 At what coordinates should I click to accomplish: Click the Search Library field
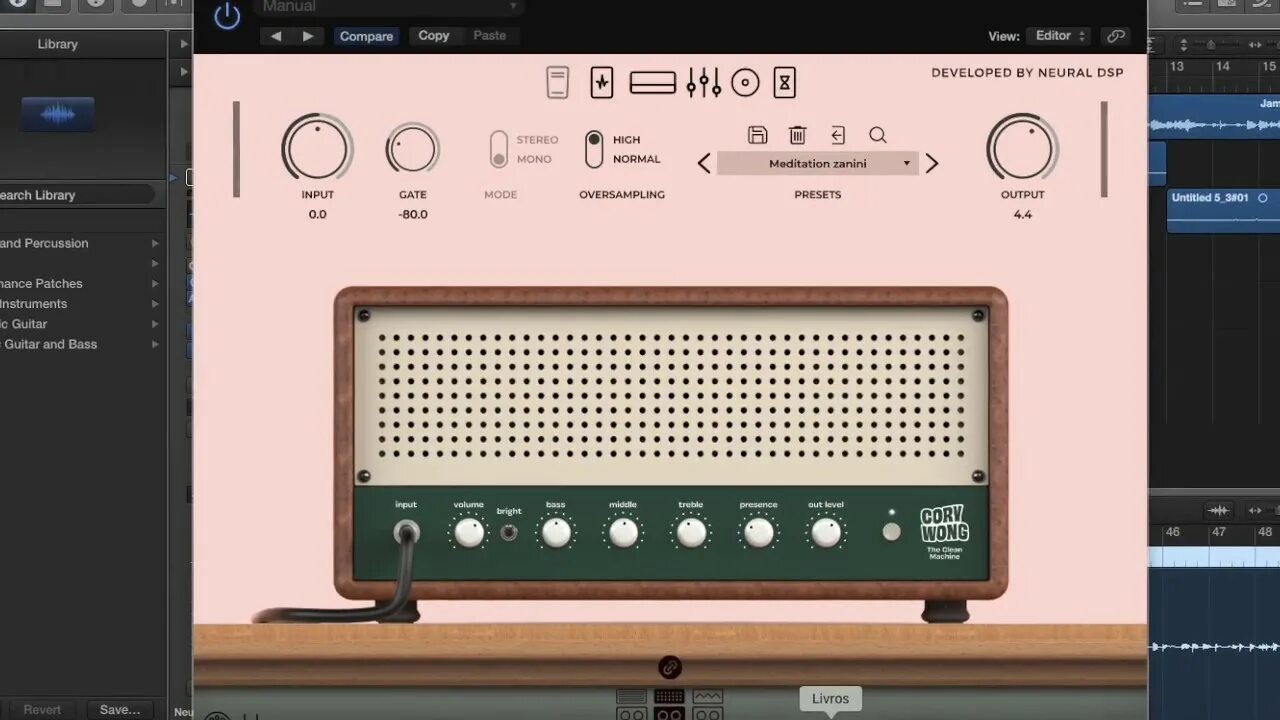(76, 195)
